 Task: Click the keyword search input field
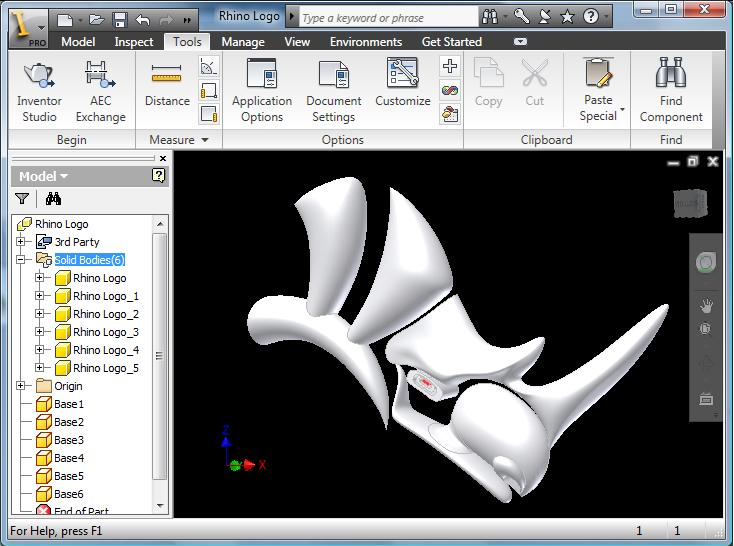point(388,18)
